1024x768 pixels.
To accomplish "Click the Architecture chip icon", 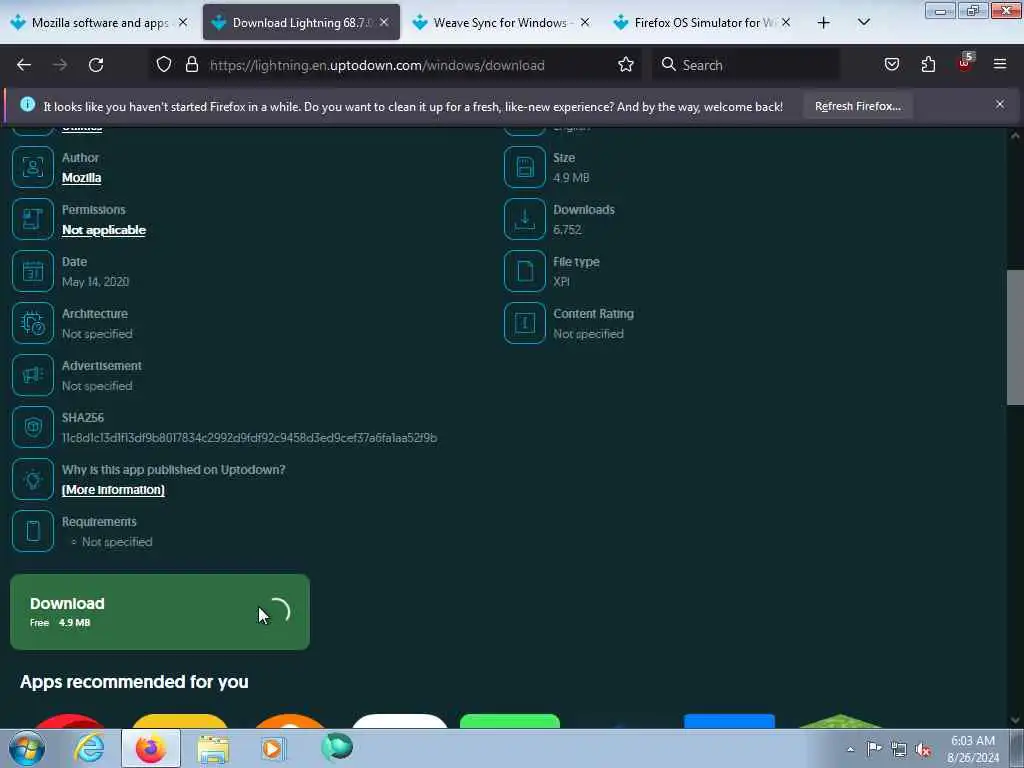I will [33, 323].
